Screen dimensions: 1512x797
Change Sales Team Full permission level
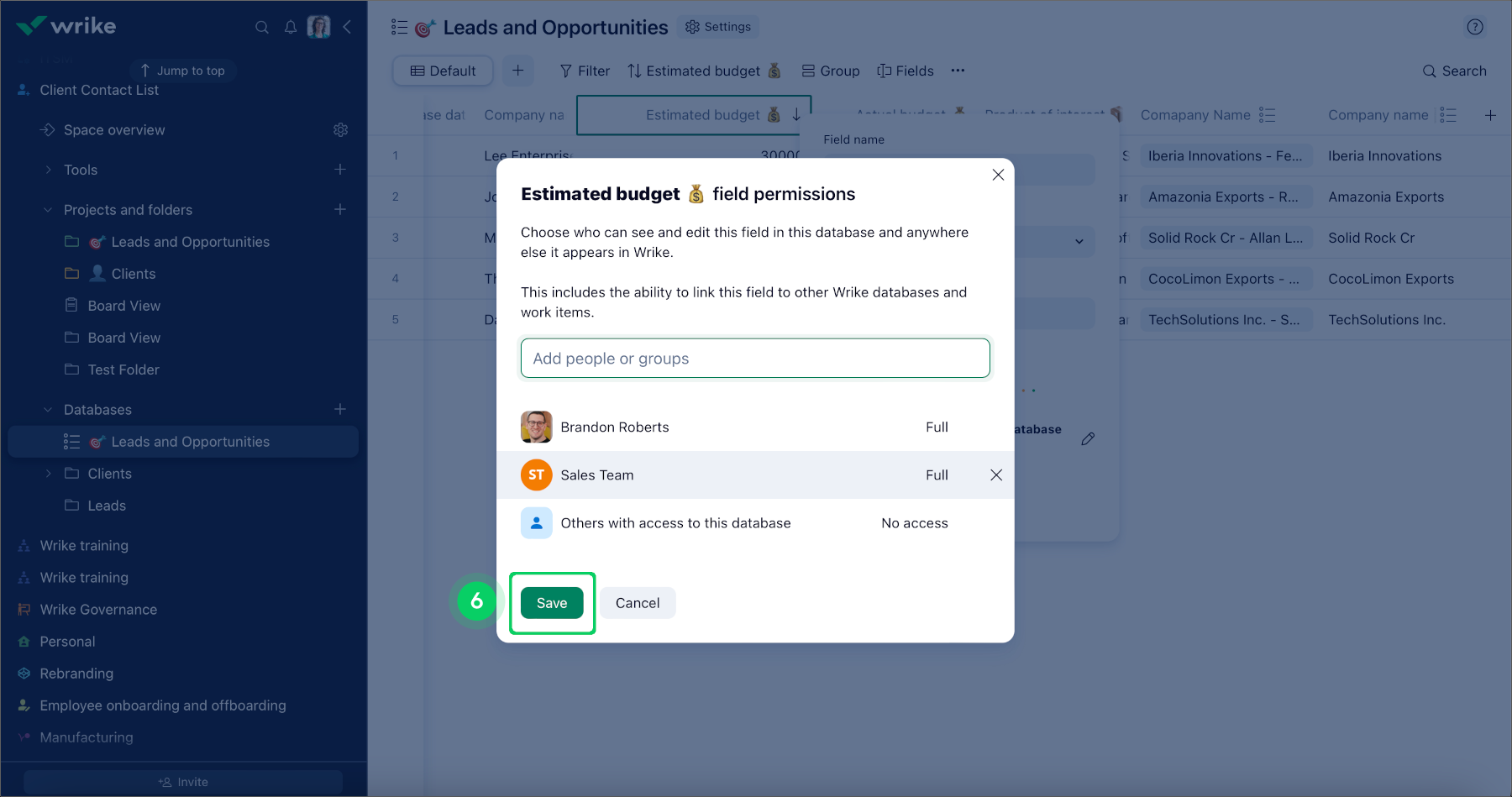point(937,475)
